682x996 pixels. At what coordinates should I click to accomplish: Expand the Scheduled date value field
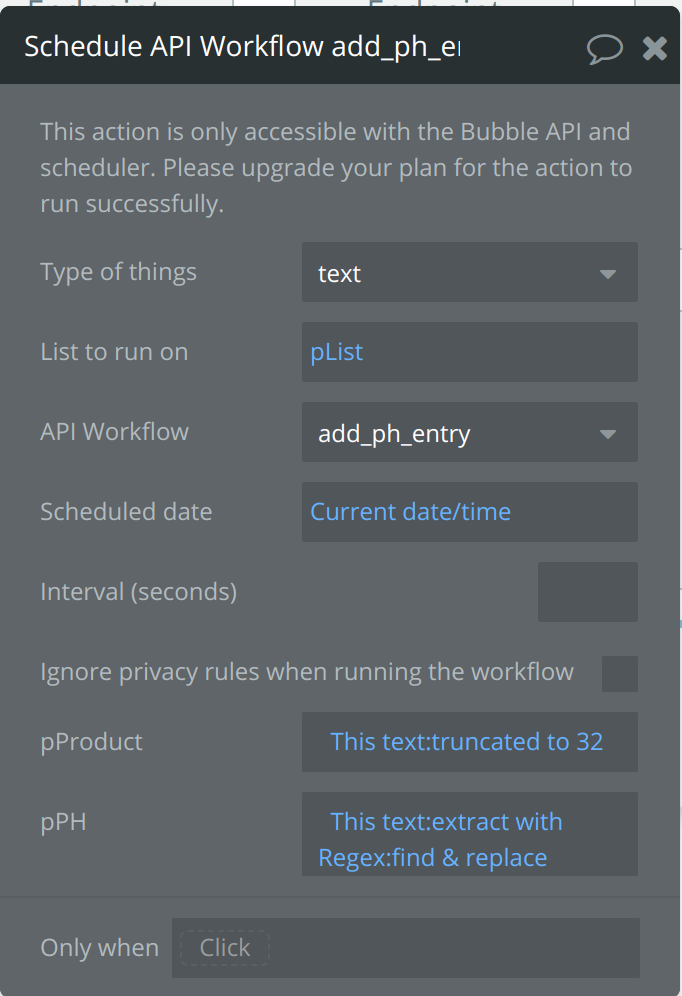pos(470,511)
